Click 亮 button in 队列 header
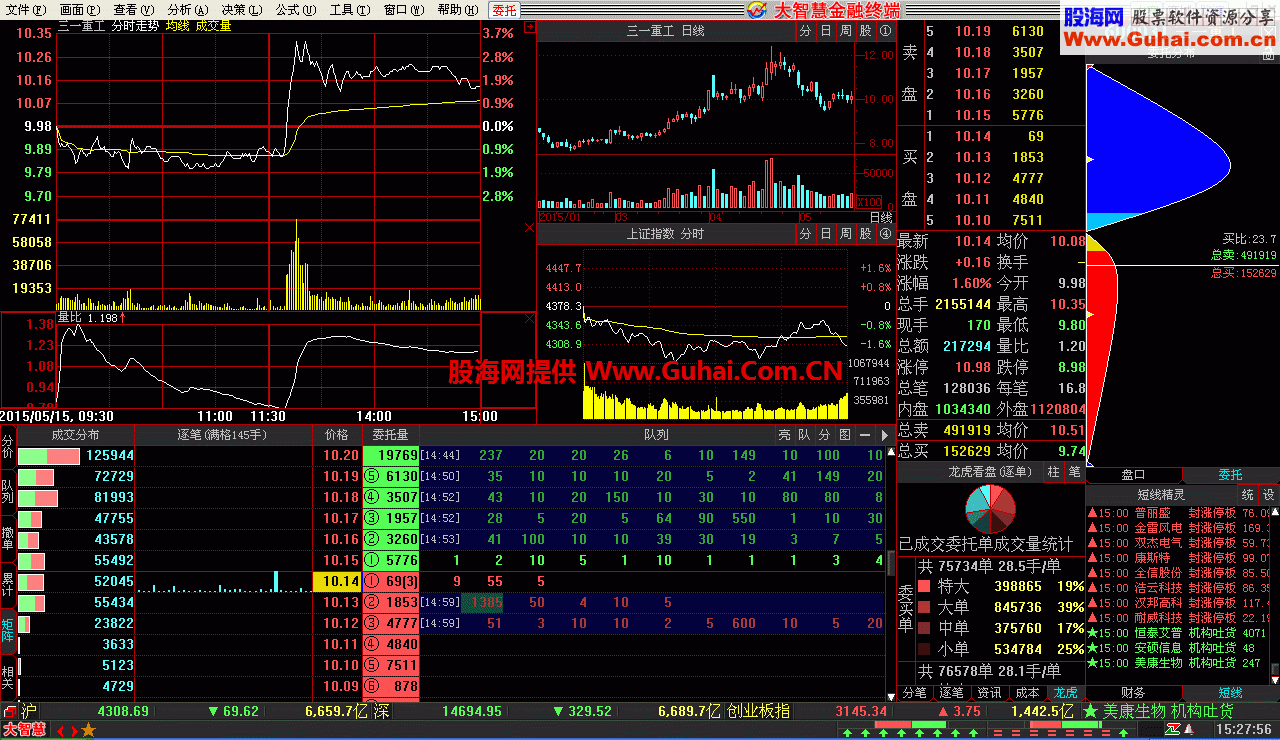 [785, 435]
